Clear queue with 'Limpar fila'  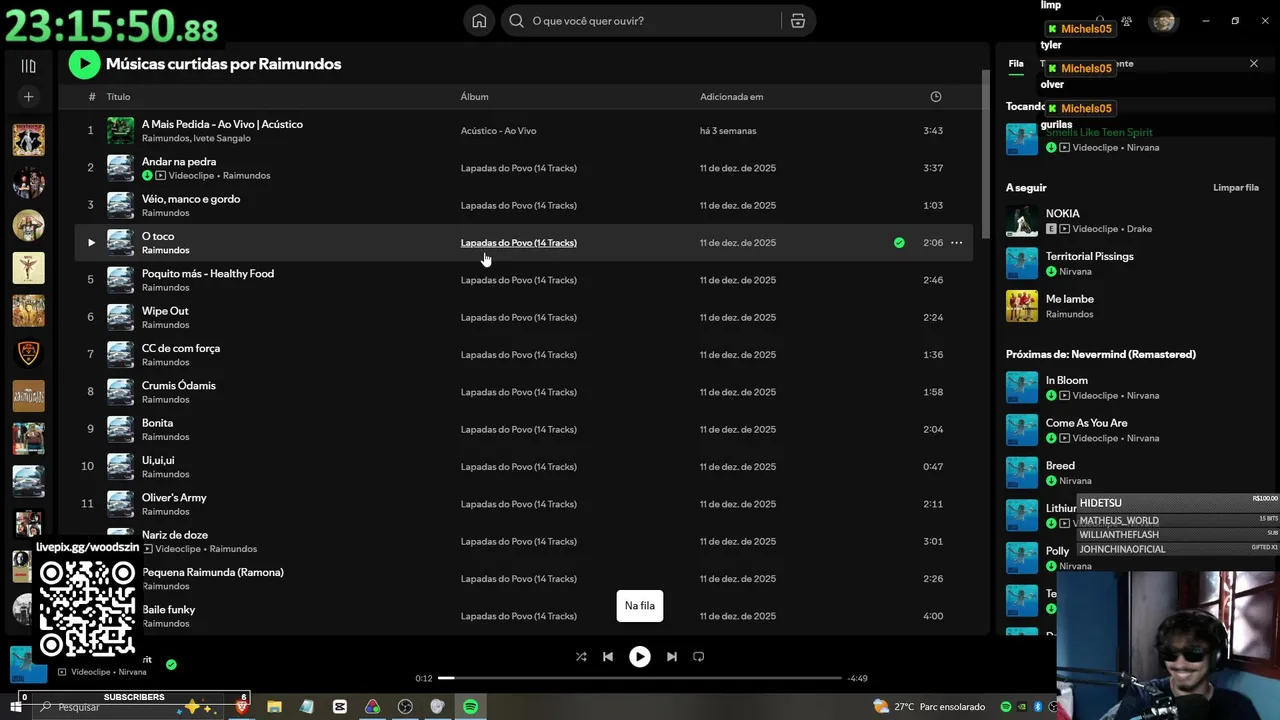[1236, 188]
